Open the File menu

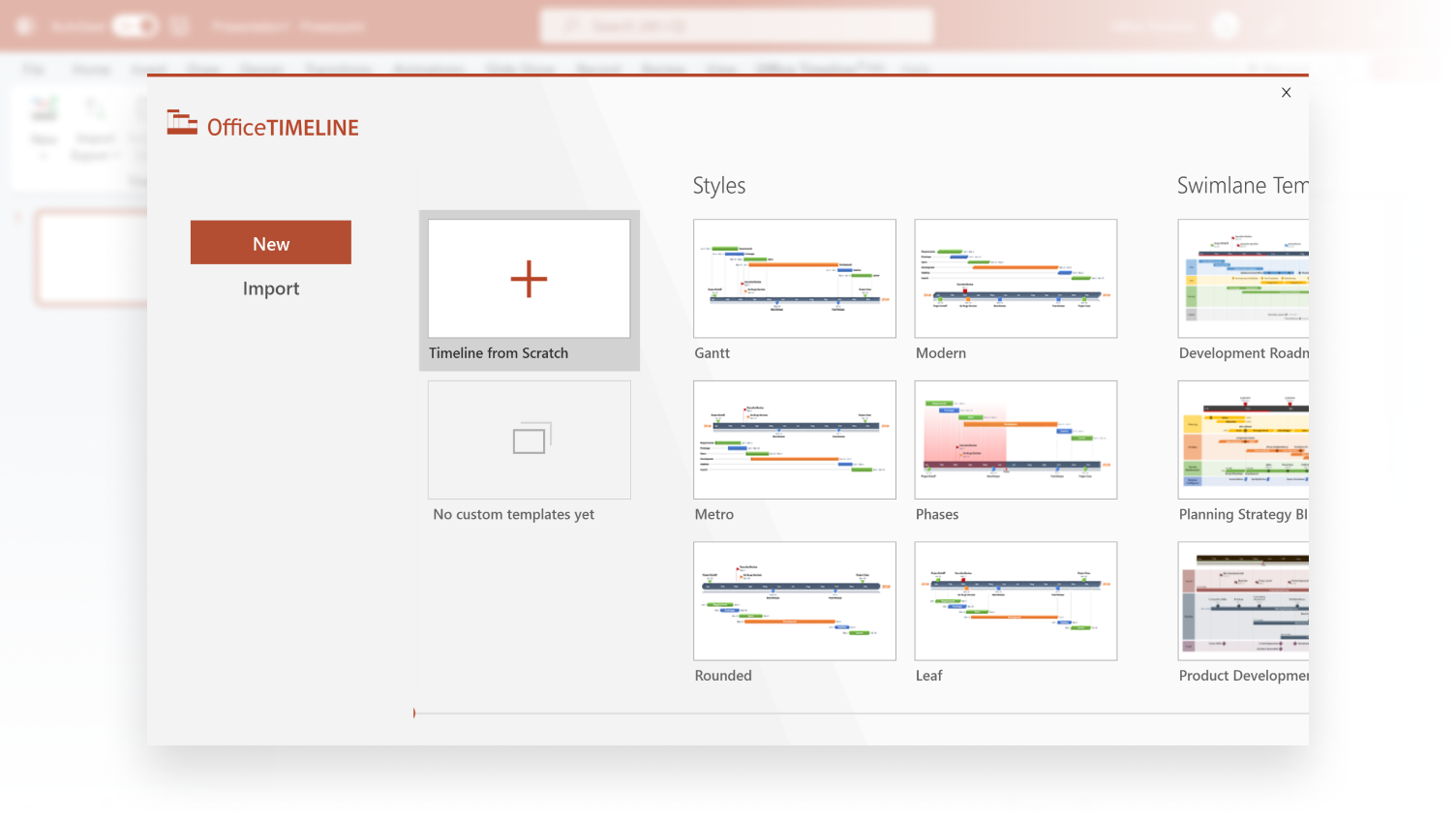(x=33, y=69)
